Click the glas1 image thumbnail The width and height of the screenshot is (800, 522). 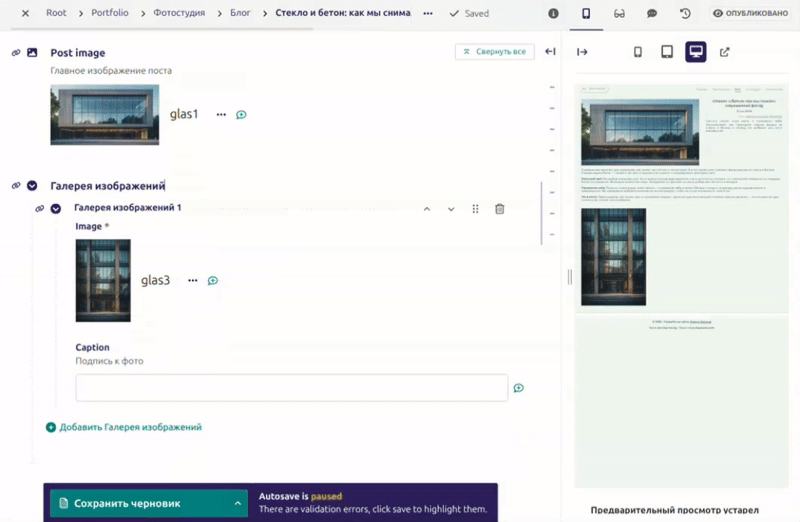(x=105, y=115)
